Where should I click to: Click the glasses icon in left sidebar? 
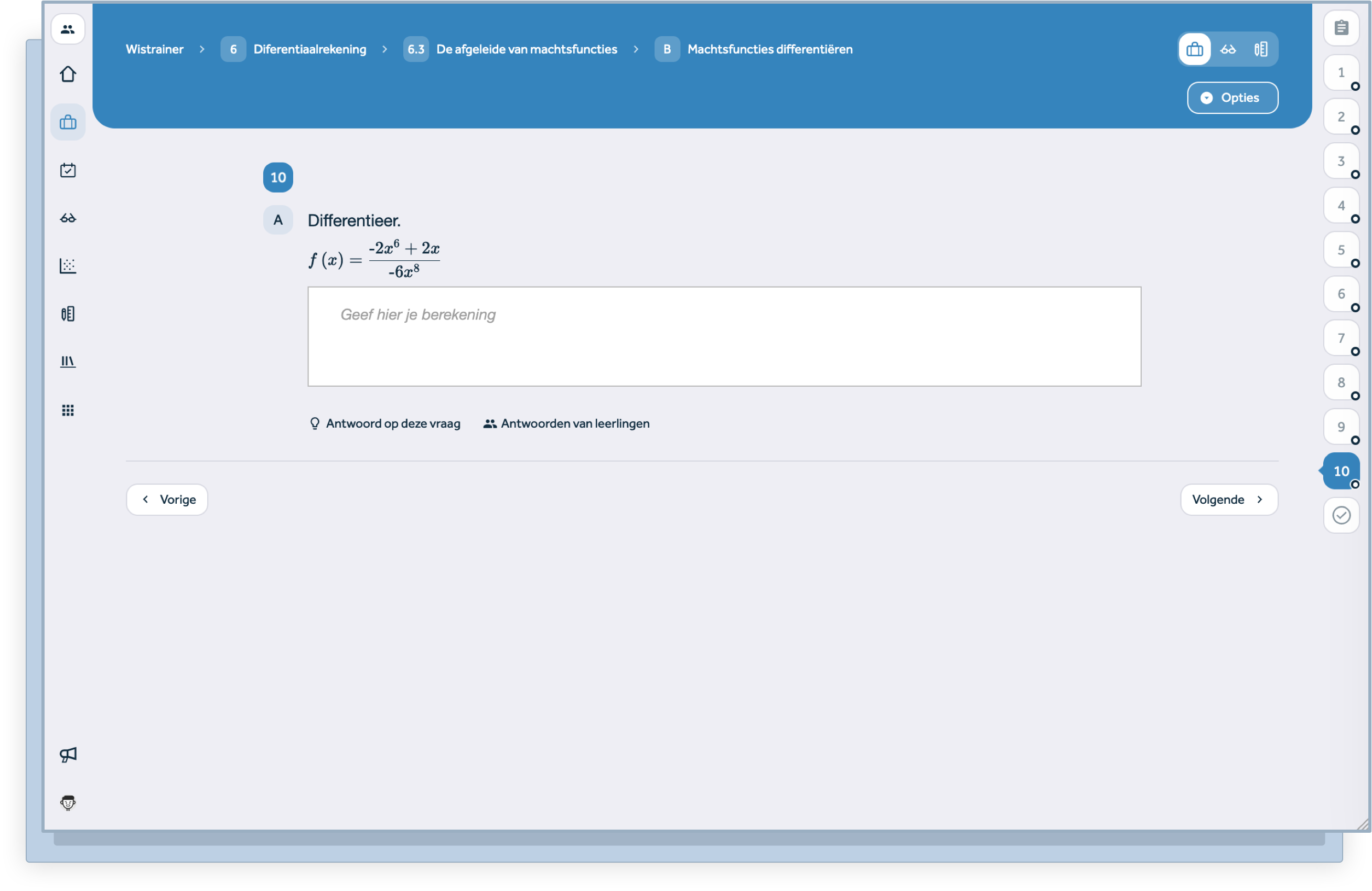(x=68, y=218)
